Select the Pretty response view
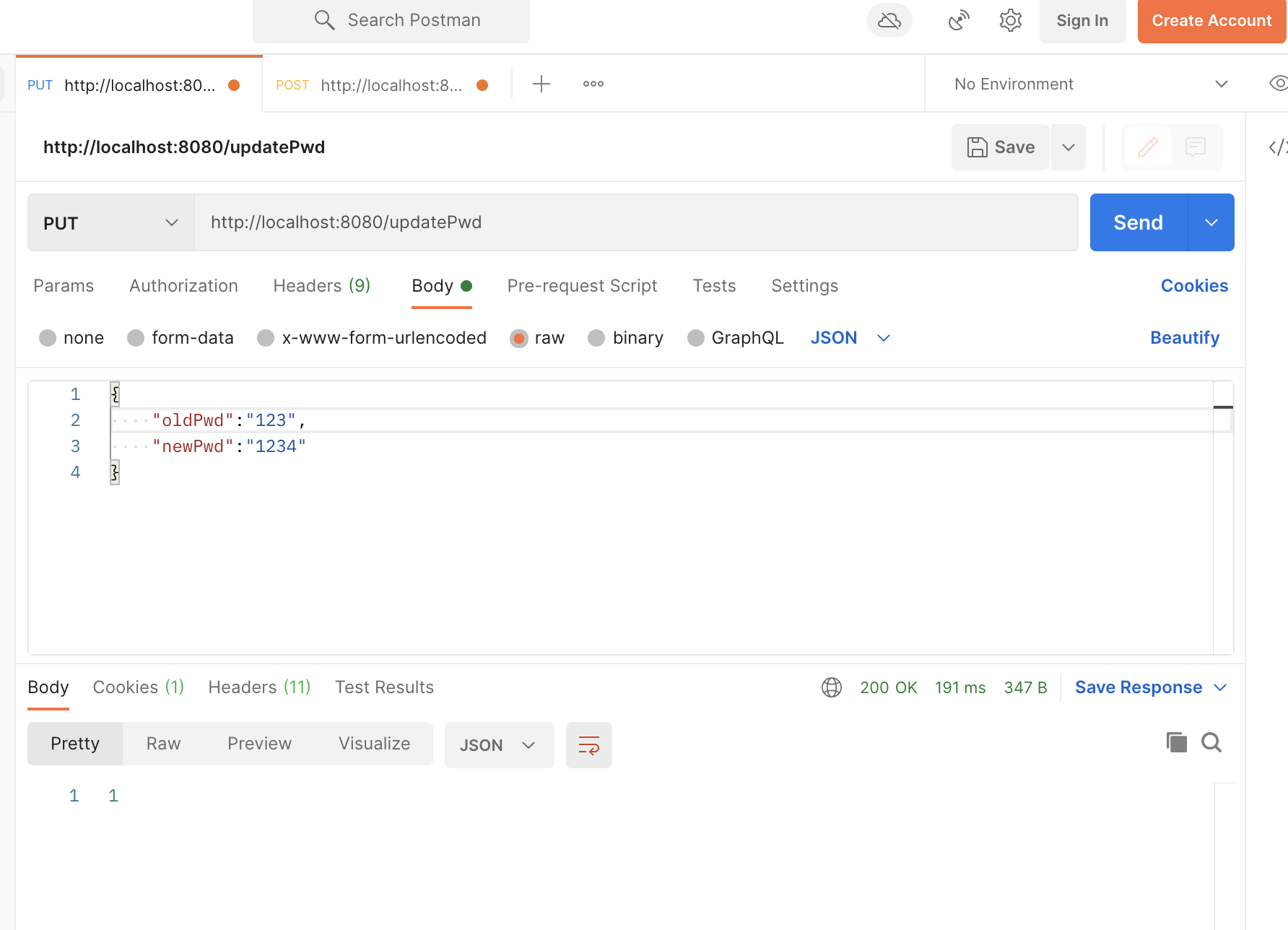This screenshot has height=930, width=1288. 75,744
